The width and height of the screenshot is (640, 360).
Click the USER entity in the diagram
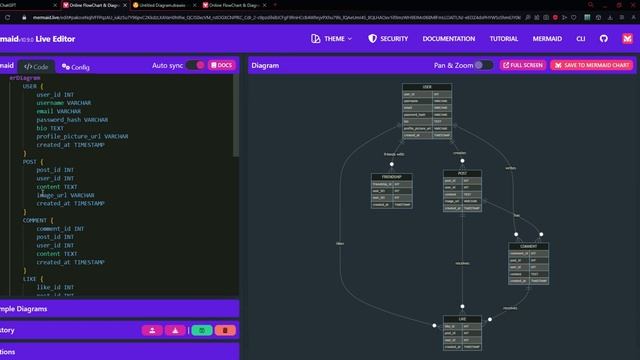click(x=427, y=111)
